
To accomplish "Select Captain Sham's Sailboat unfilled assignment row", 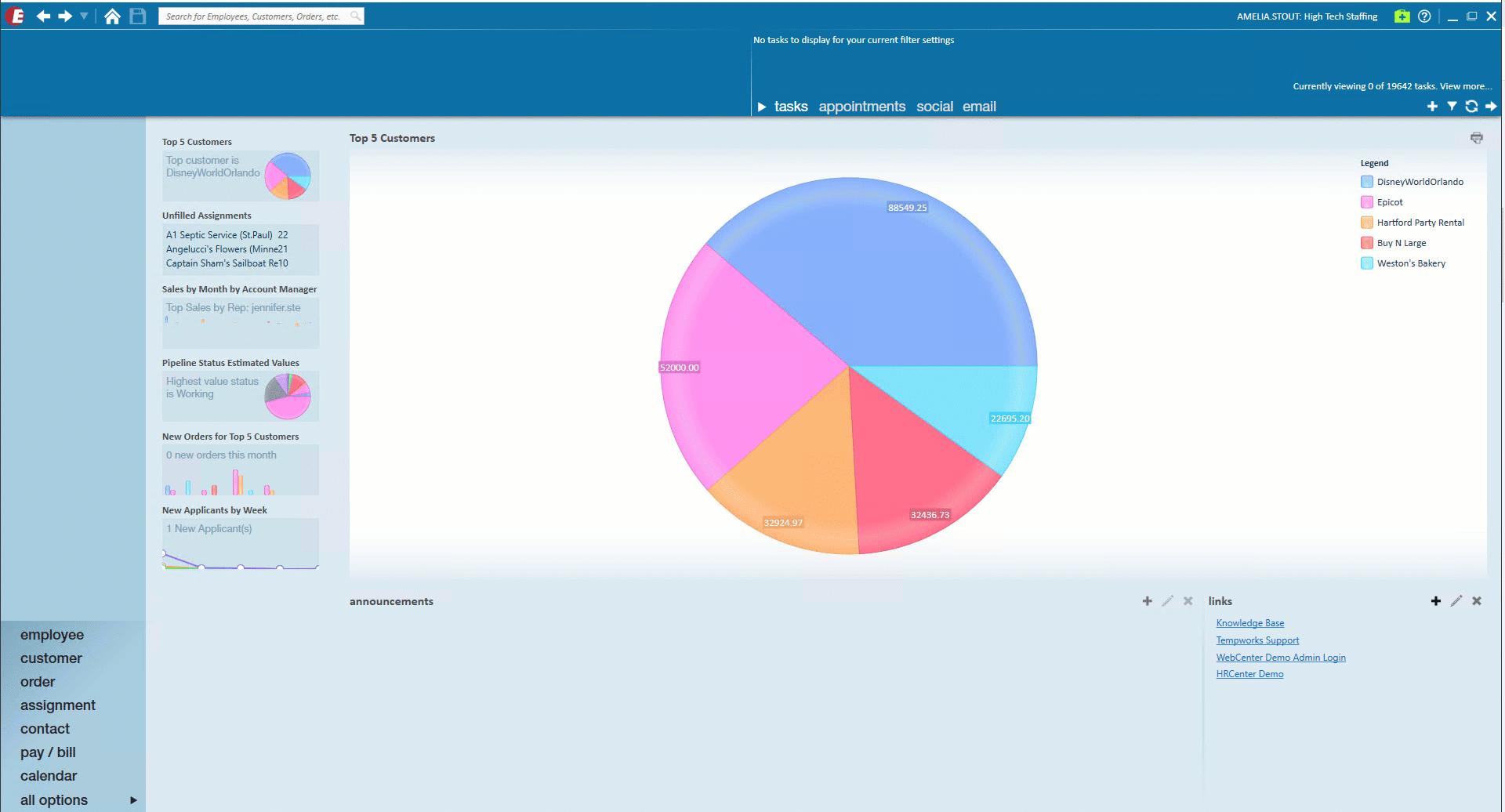I will click(x=227, y=263).
